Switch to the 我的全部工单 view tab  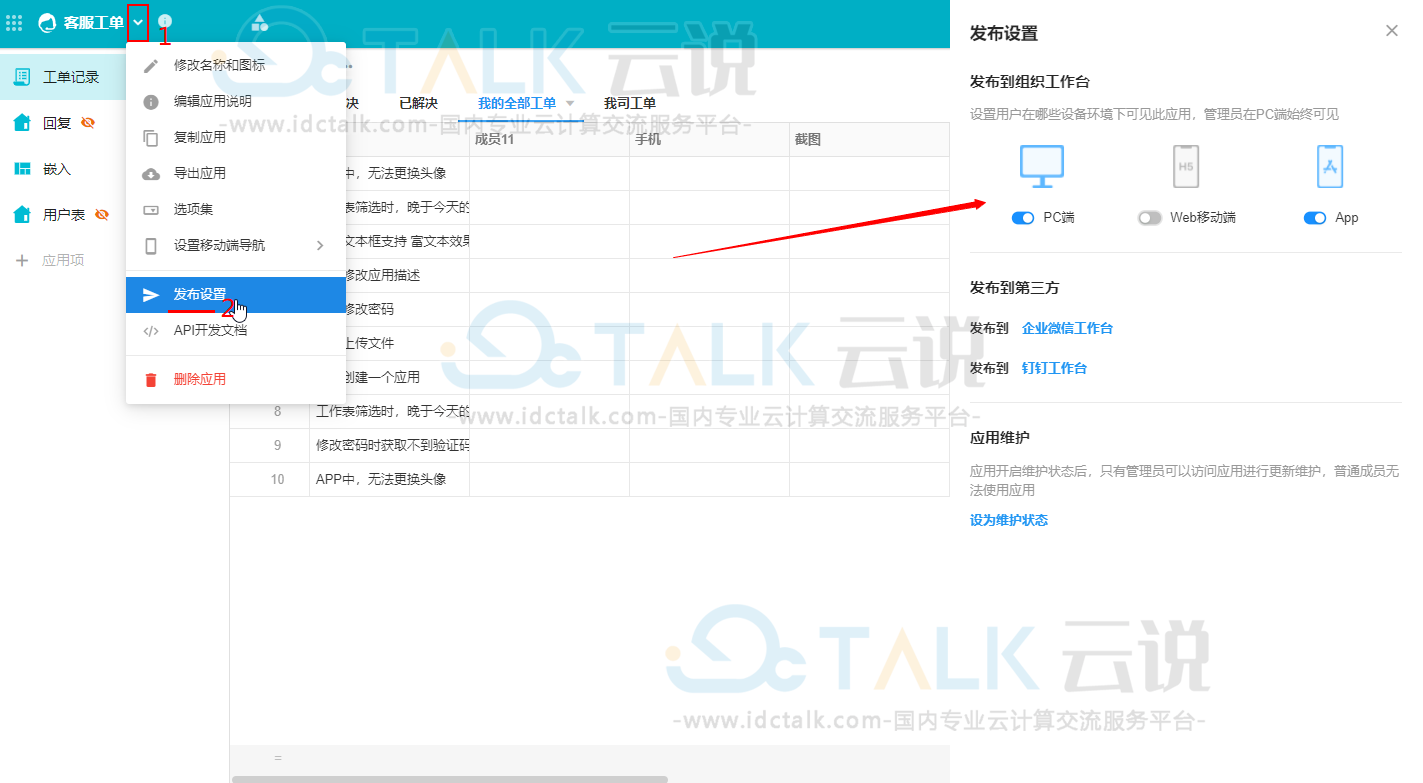(x=517, y=103)
